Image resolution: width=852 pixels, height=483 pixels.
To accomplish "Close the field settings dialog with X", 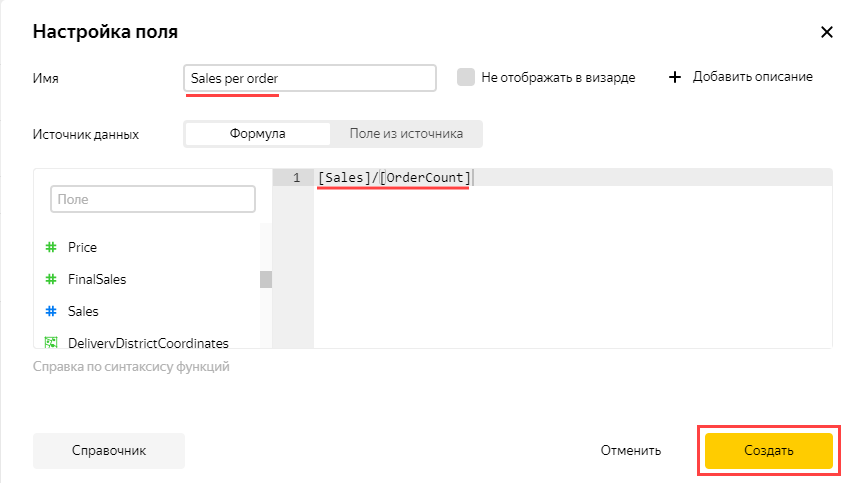I will [826, 32].
